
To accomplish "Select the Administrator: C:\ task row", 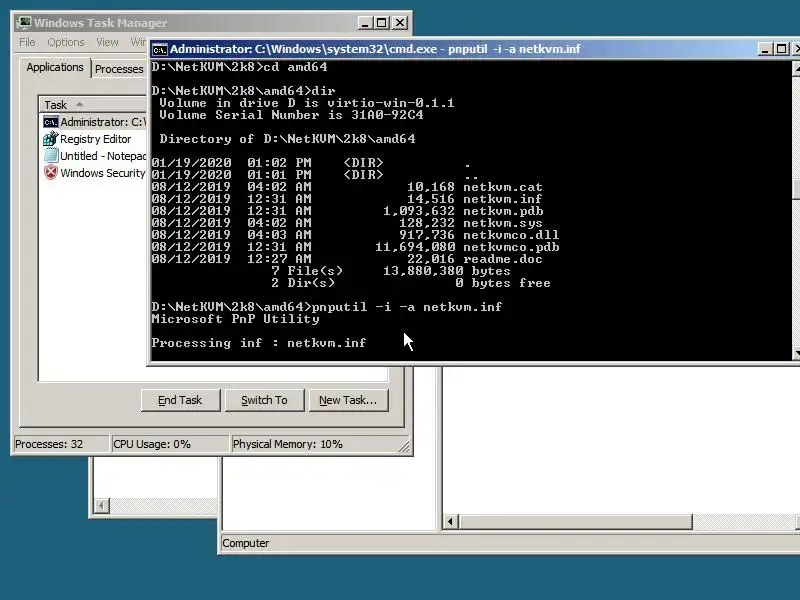I will pyautogui.click(x=95, y=122).
